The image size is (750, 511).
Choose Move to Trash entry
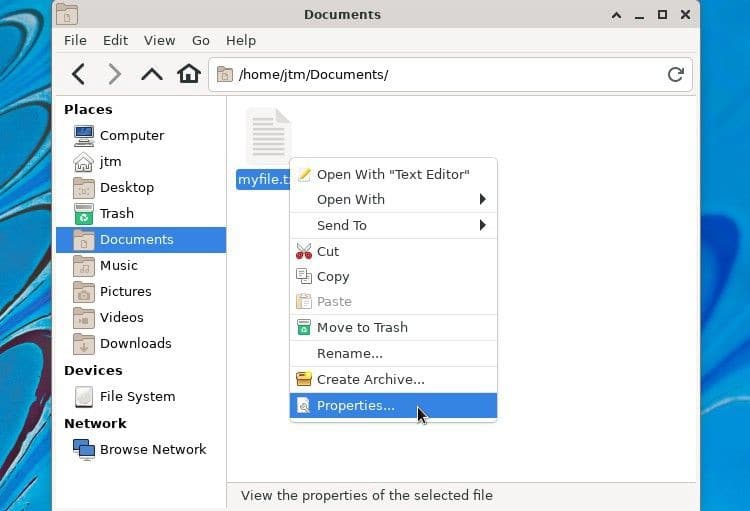[x=393, y=327]
